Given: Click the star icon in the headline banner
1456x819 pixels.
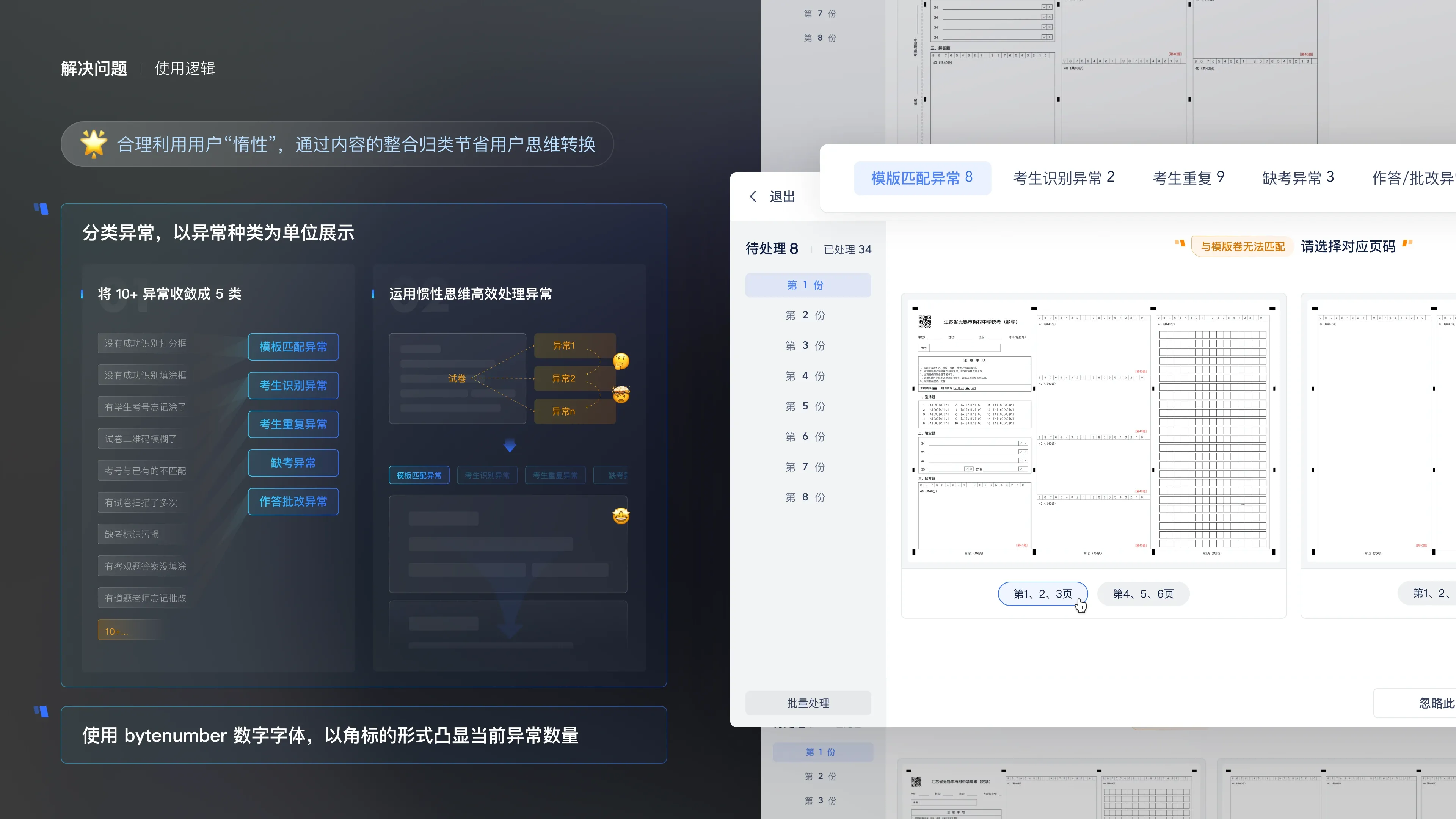Looking at the screenshot, I should (x=94, y=144).
